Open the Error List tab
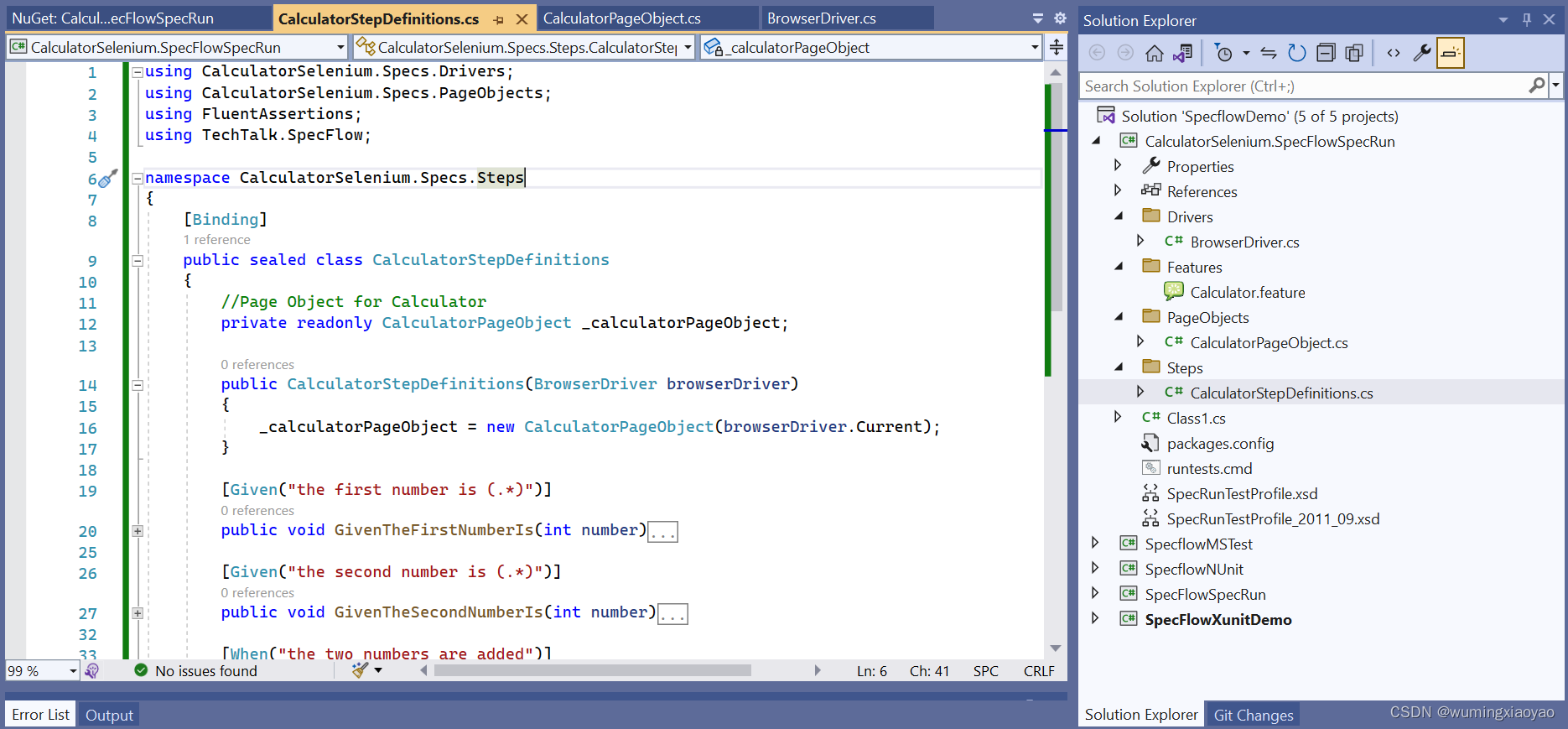Viewport: 1568px width, 729px height. (x=40, y=715)
